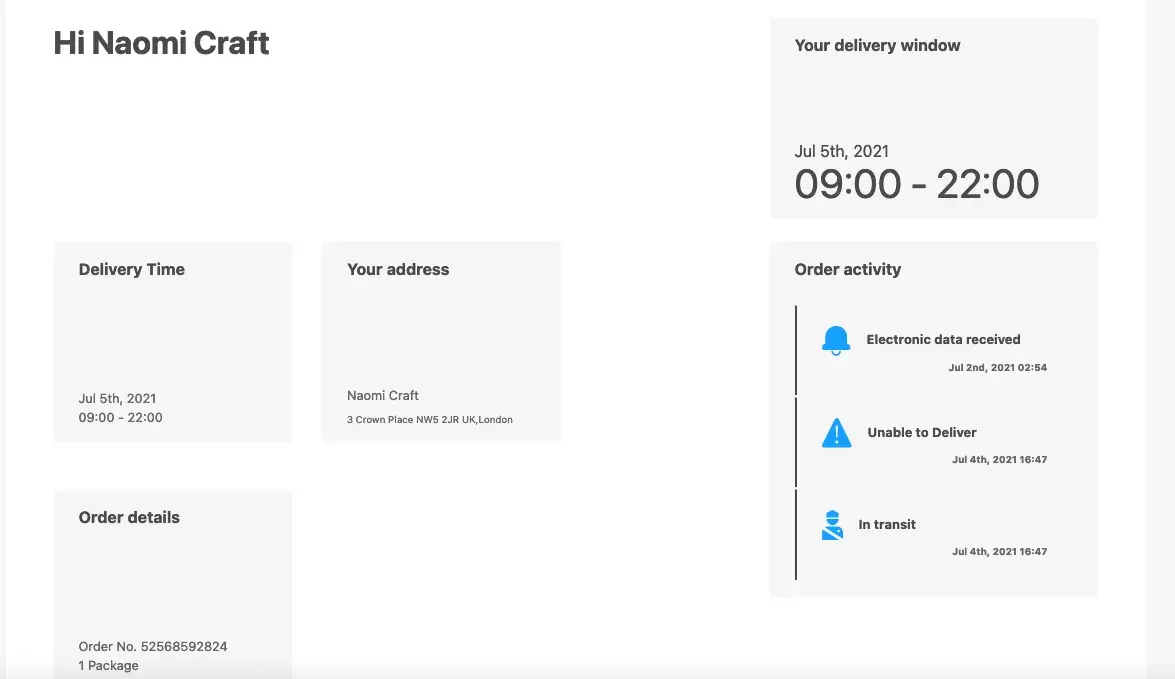1175x679 pixels.
Task: Click the Your address card title
Action: [x=398, y=269]
